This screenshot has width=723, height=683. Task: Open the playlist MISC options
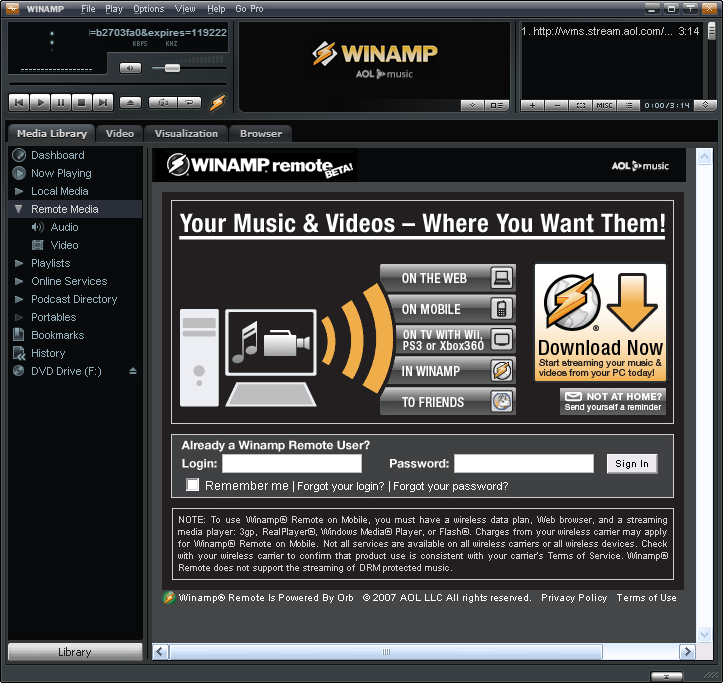[x=604, y=106]
